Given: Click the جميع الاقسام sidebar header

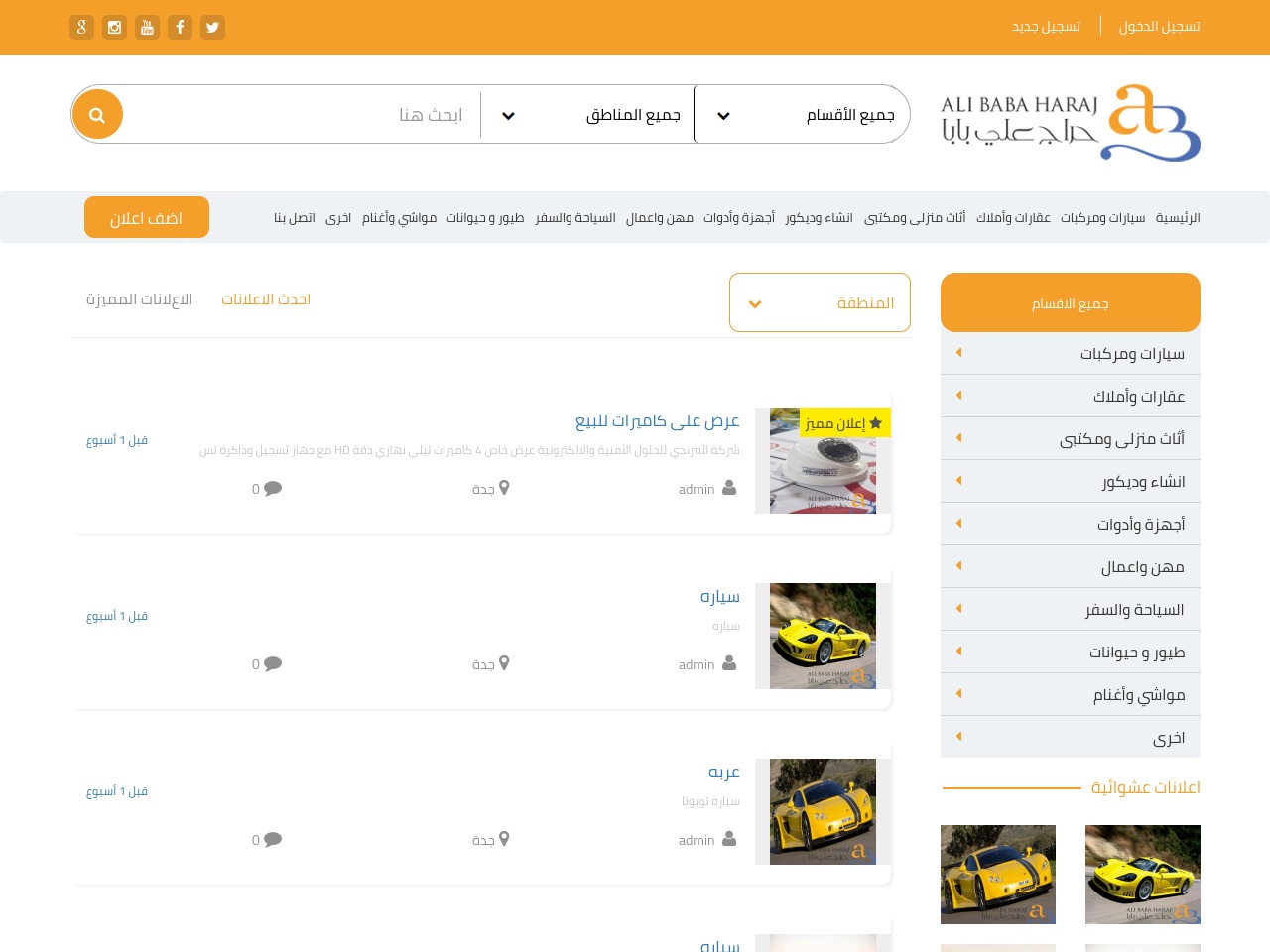Looking at the screenshot, I should 1071,302.
